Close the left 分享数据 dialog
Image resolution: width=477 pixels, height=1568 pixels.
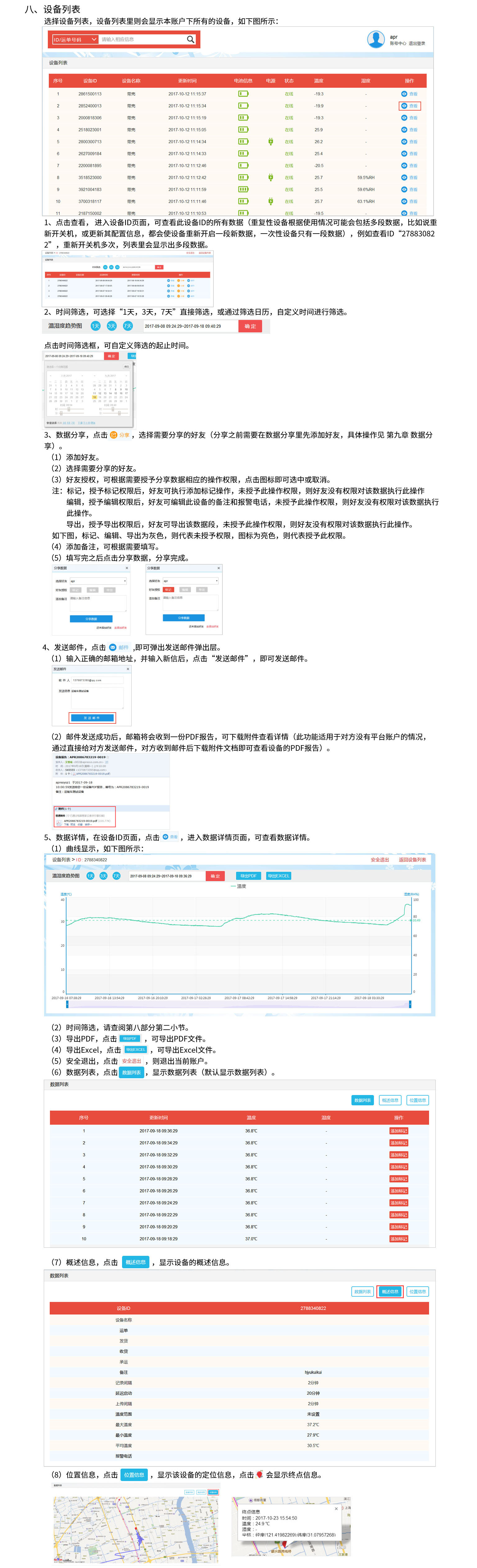(x=127, y=568)
